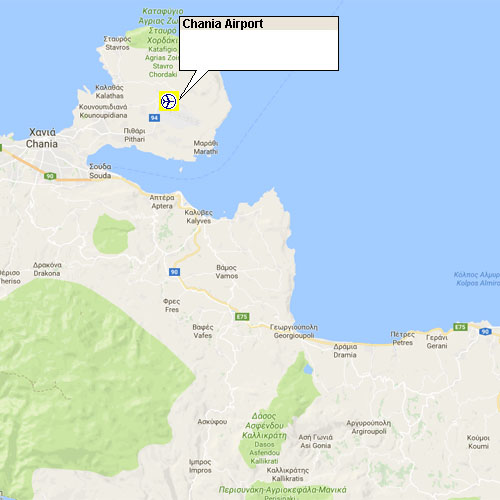Click the Kallikratis village label
Viewport: 500px width, 500px height.
pos(288,474)
